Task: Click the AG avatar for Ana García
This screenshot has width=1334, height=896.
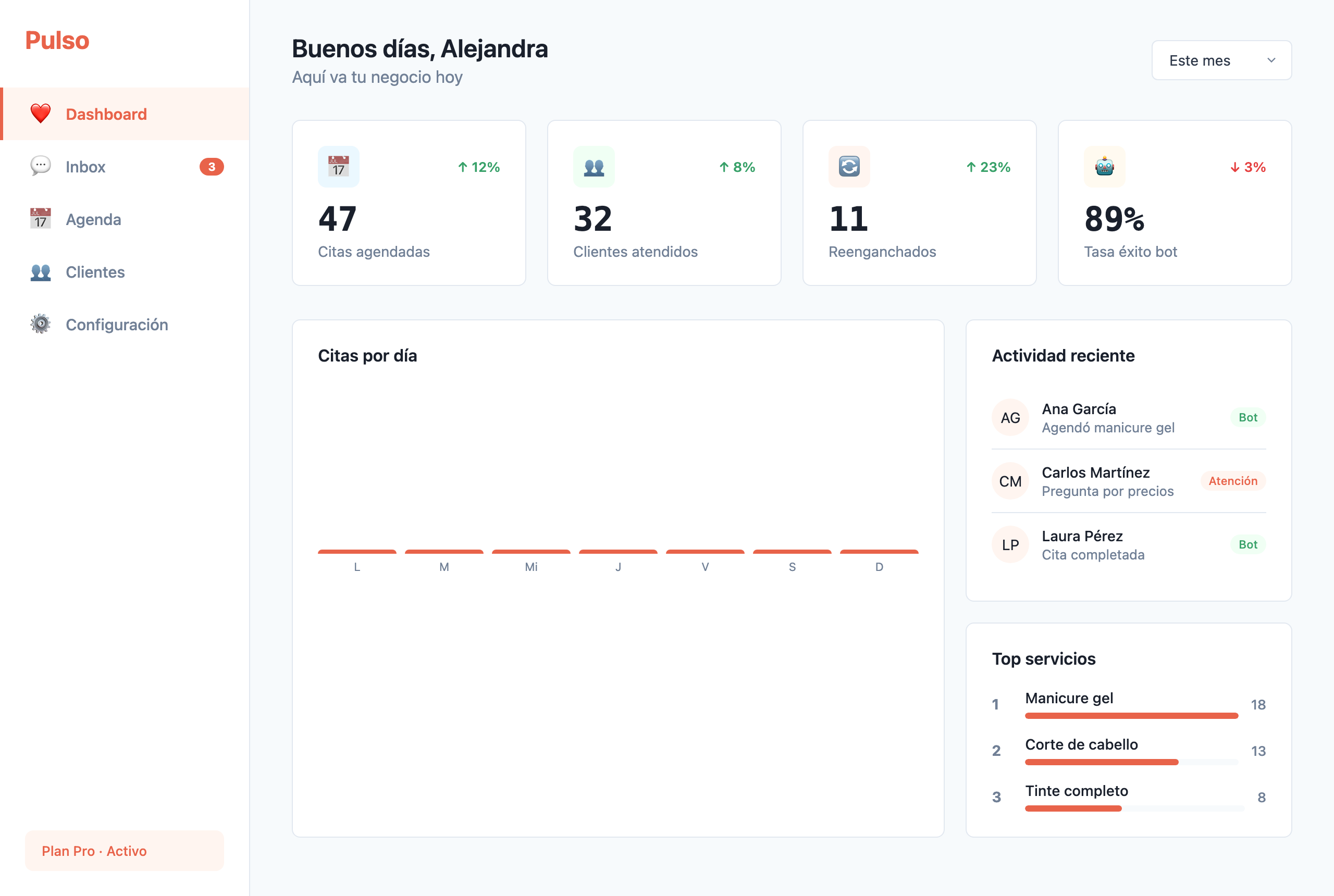Action: (x=1010, y=418)
